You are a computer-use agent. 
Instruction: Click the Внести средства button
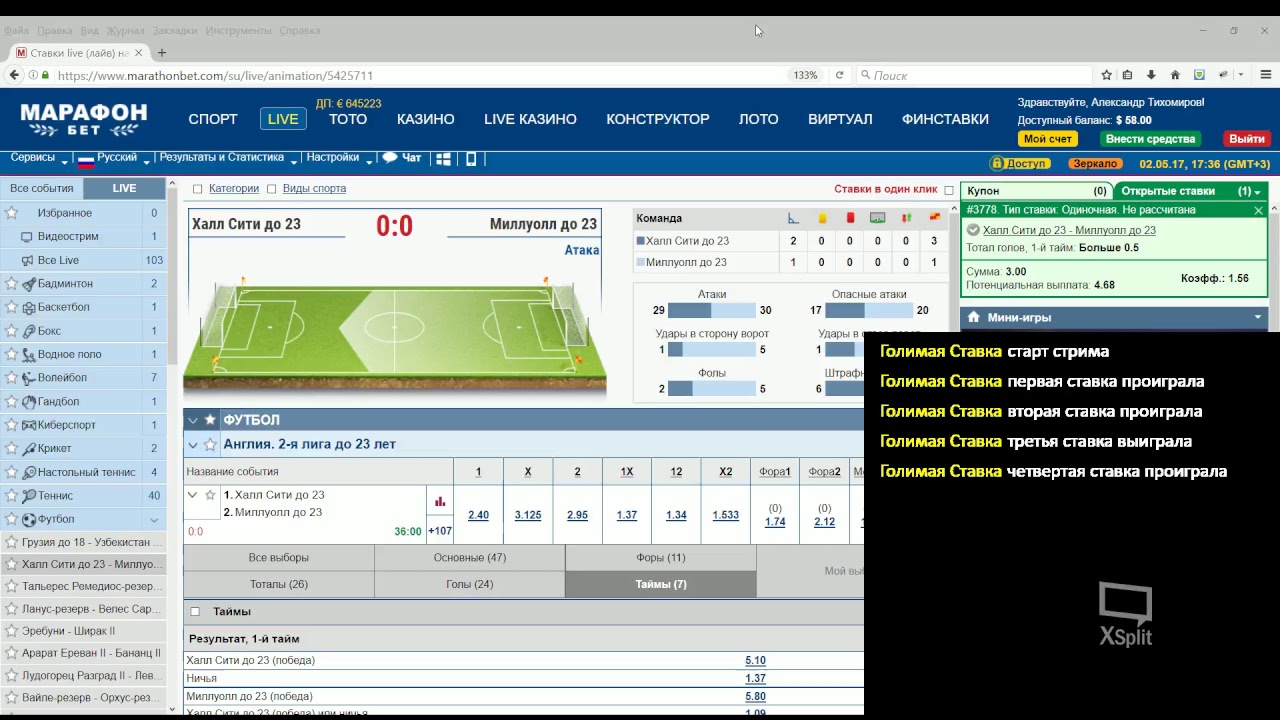tap(1150, 139)
